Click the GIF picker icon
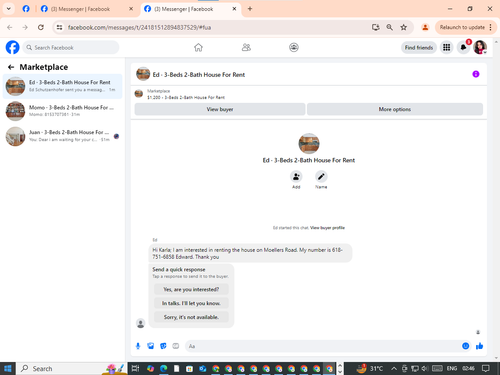The width and height of the screenshot is (500, 375). pyautogui.click(x=176, y=346)
